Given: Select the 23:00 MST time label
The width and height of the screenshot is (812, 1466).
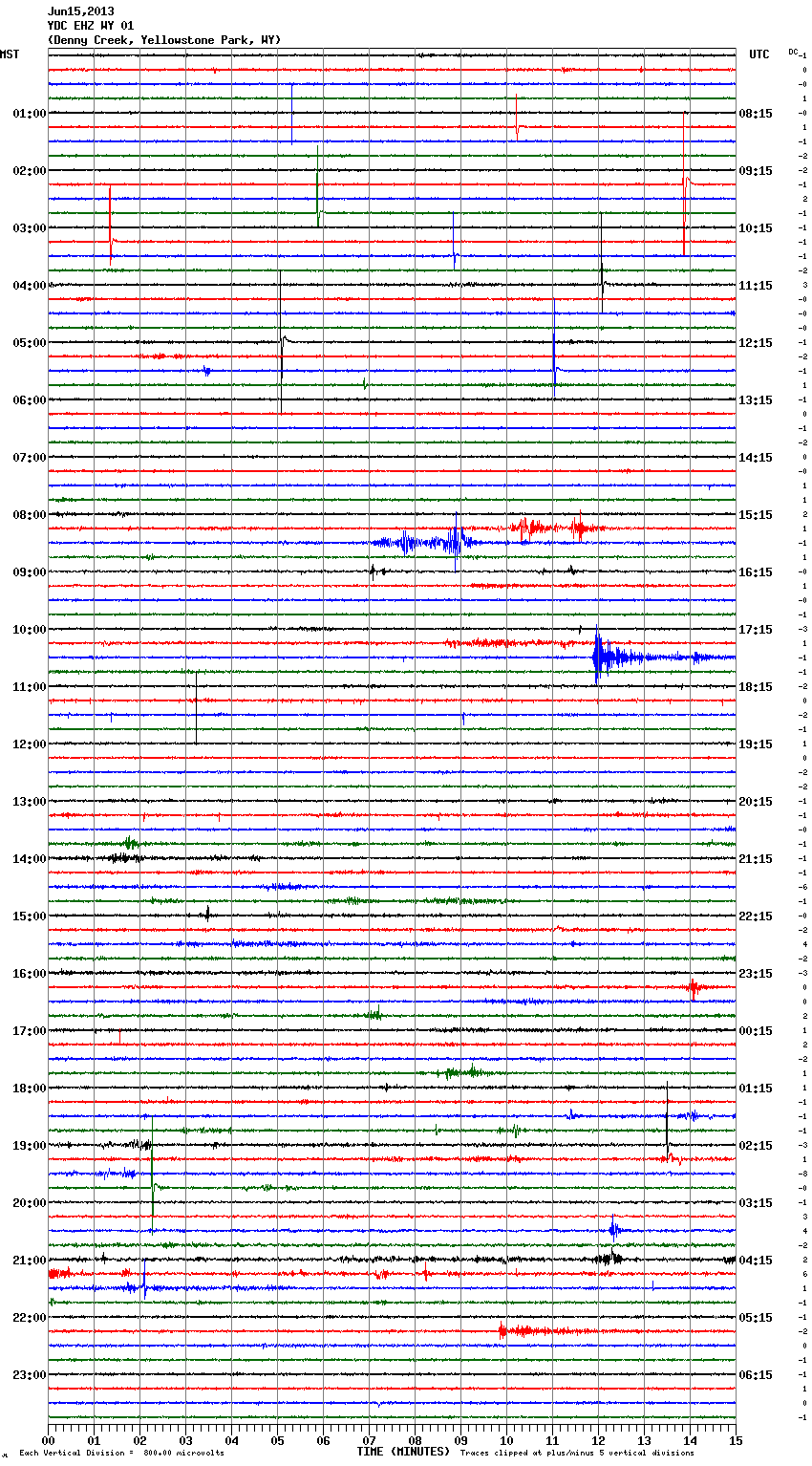Looking at the screenshot, I should pos(30,1375).
